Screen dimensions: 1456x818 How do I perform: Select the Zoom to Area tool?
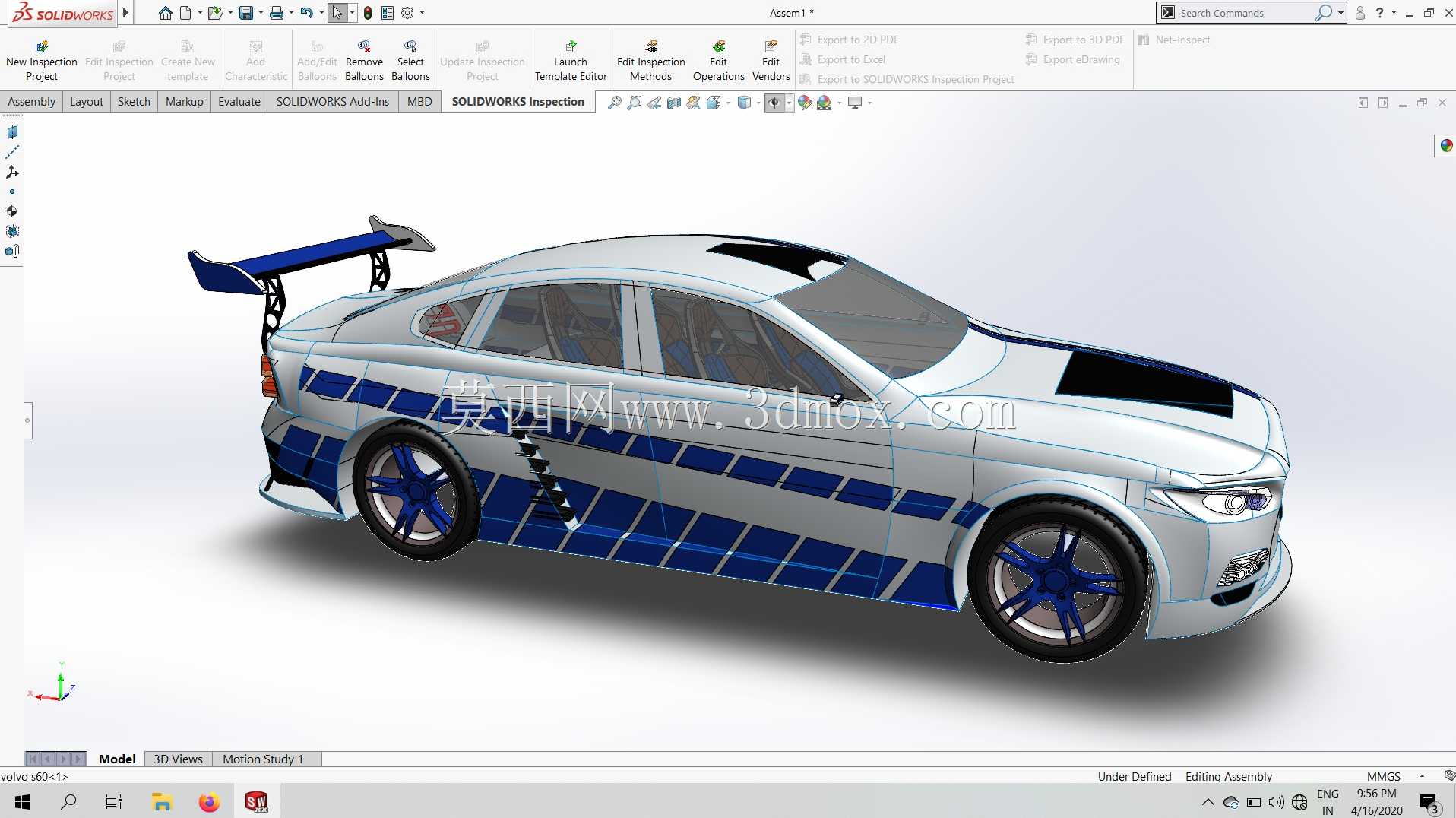(635, 103)
